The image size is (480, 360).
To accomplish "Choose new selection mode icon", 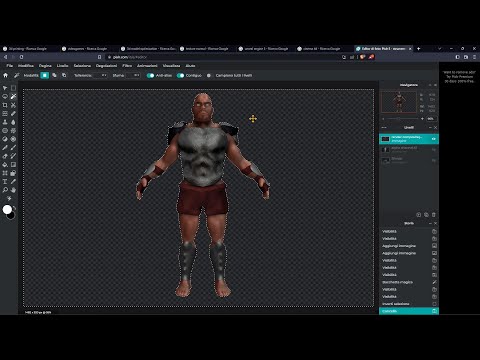I will point(45,75).
